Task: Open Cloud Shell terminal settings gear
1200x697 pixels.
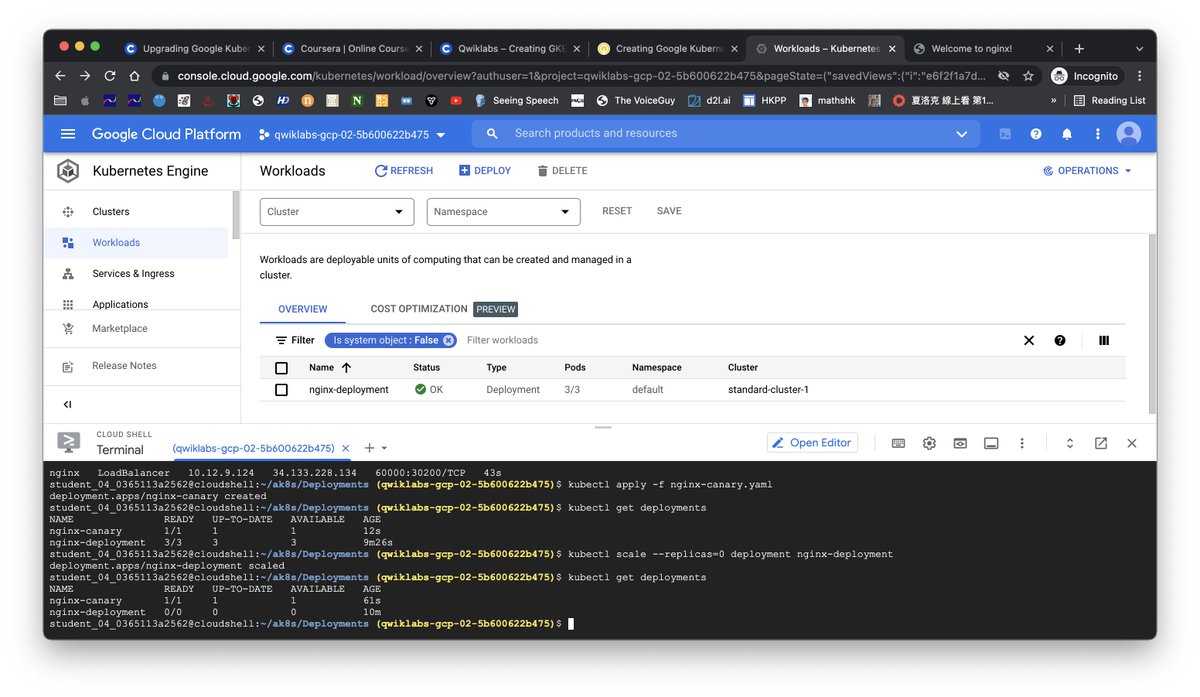Action: (x=929, y=443)
